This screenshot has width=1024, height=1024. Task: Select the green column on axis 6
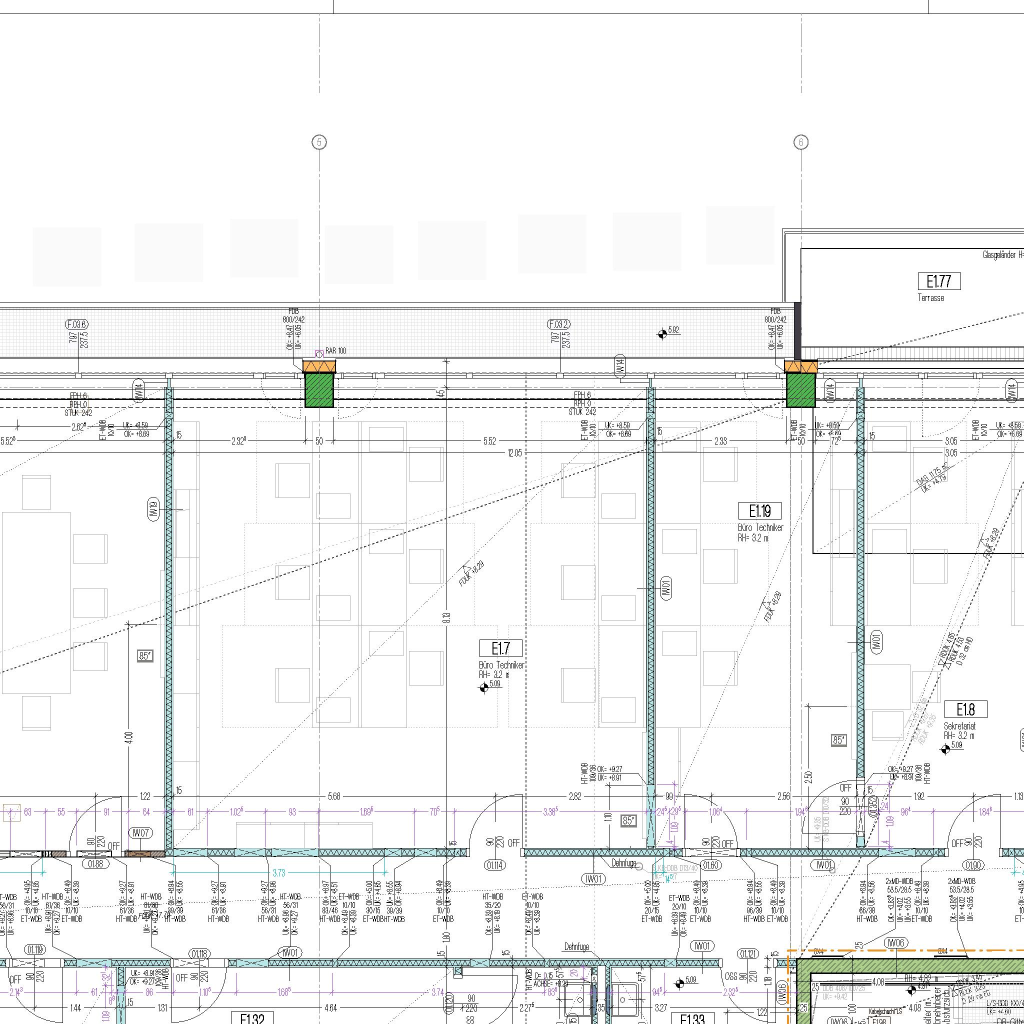(x=801, y=390)
